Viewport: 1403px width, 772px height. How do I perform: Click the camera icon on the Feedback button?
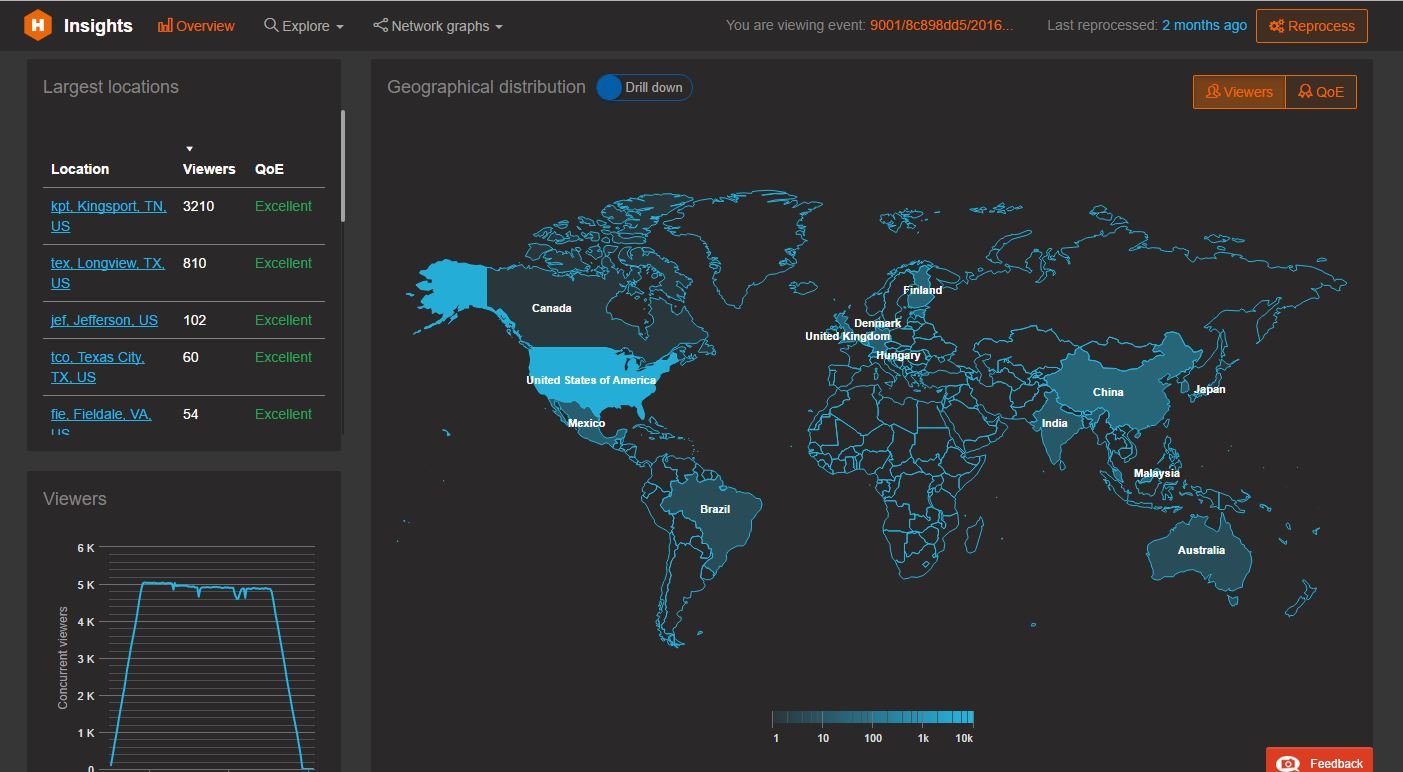pyautogui.click(x=1289, y=761)
